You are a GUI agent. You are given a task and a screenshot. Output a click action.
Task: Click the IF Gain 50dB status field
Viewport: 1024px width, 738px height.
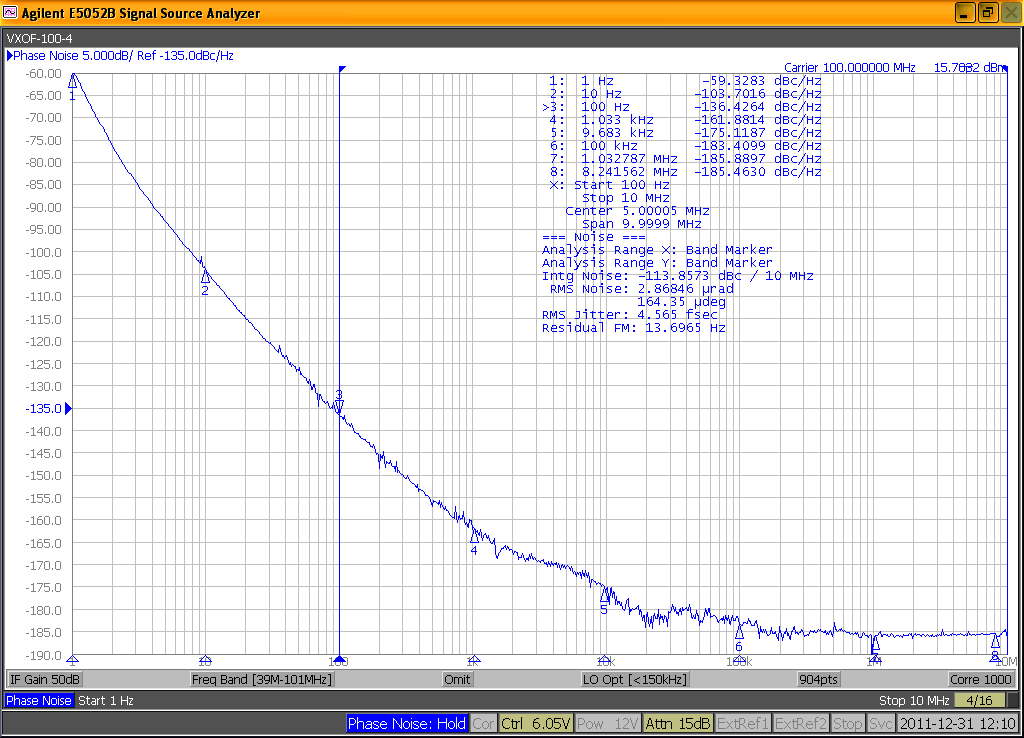tap(45, 679)
